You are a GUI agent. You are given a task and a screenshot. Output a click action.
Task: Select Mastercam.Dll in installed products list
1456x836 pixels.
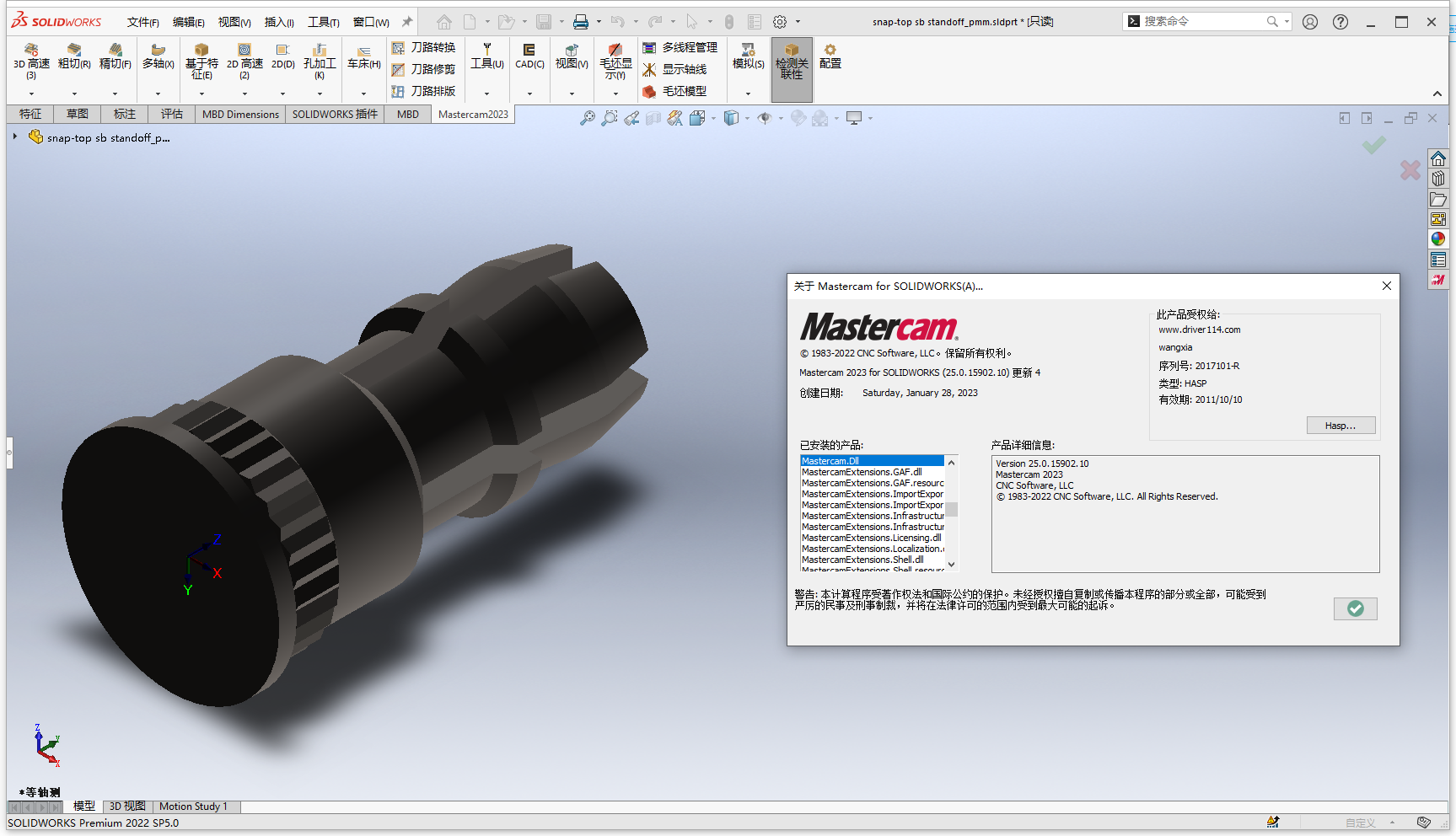(872, 461)
